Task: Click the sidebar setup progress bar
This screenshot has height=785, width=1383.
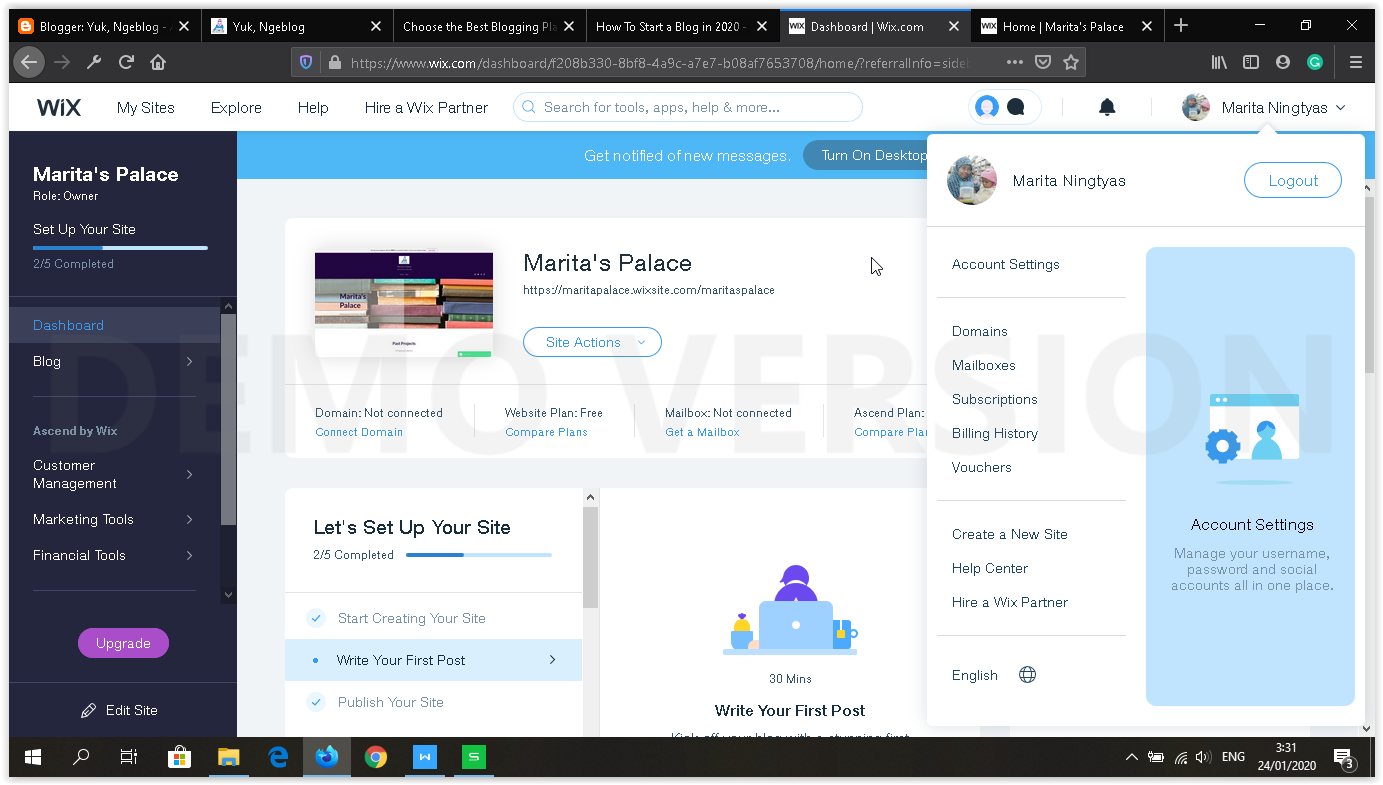Action: point(120,247)
